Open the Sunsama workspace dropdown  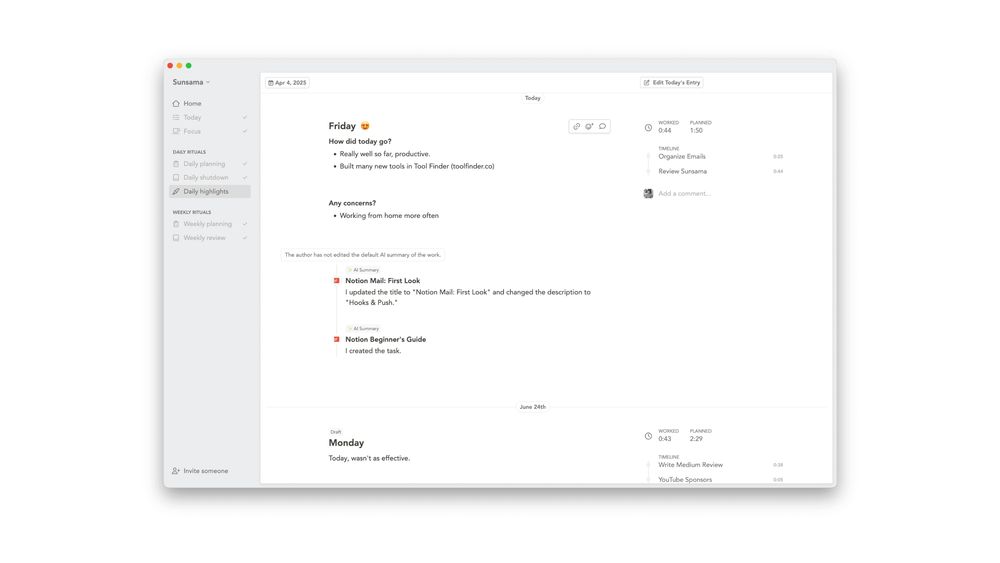point(191,82)
